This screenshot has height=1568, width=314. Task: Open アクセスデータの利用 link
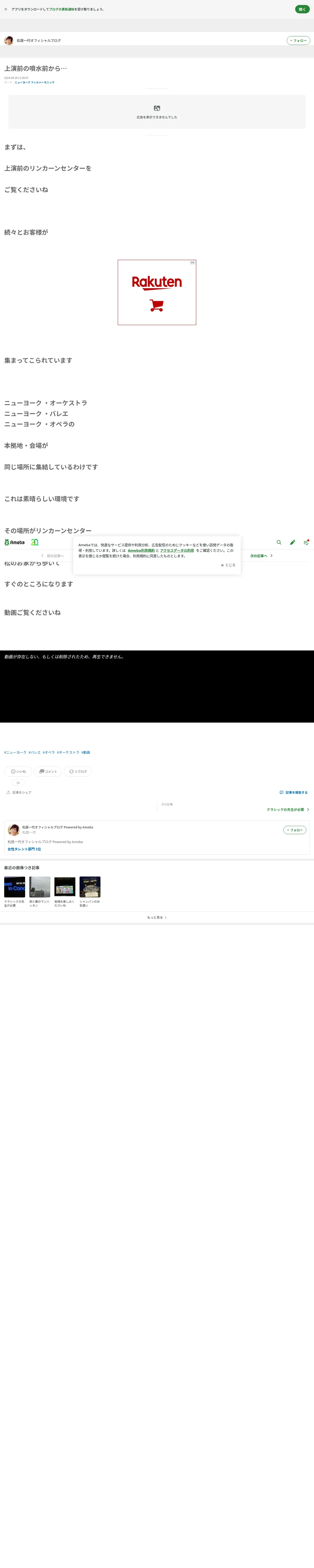pyautogui.click(x=177, y=550)
